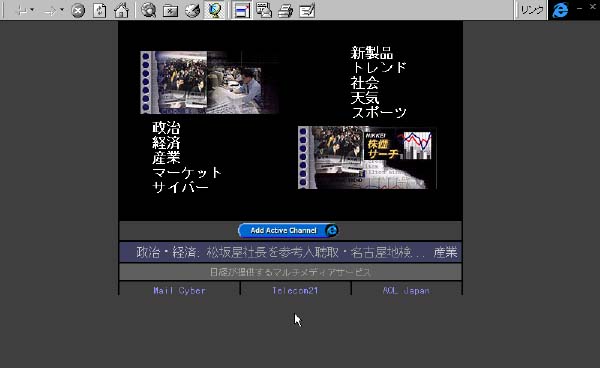Toggle the Channels satellite dish button

[x=214, y=10]
